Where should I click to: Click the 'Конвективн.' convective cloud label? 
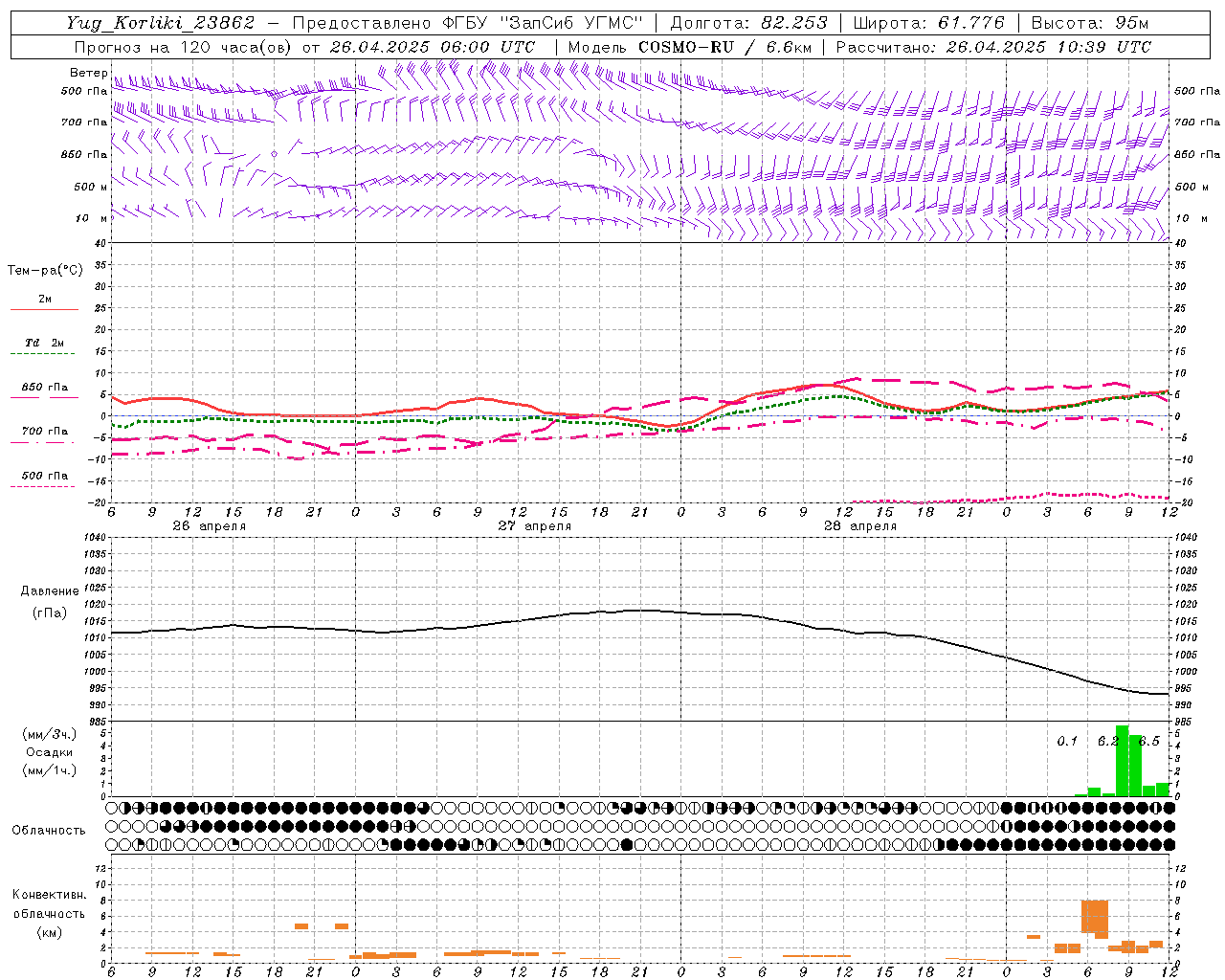tap(49, 895)
